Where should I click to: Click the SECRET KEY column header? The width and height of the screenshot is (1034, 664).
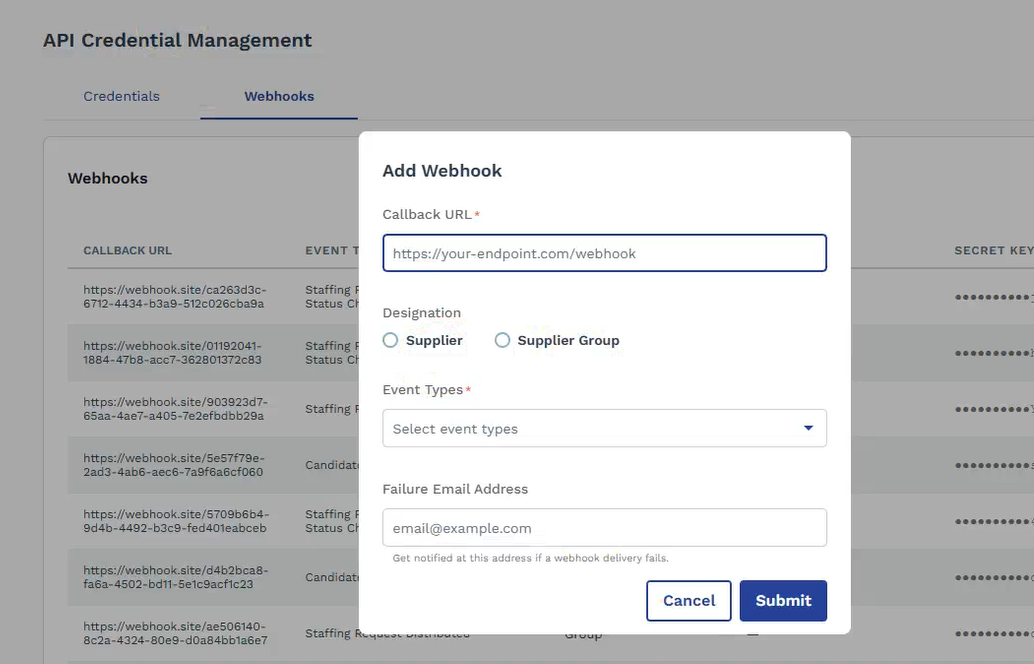(994, 251)
